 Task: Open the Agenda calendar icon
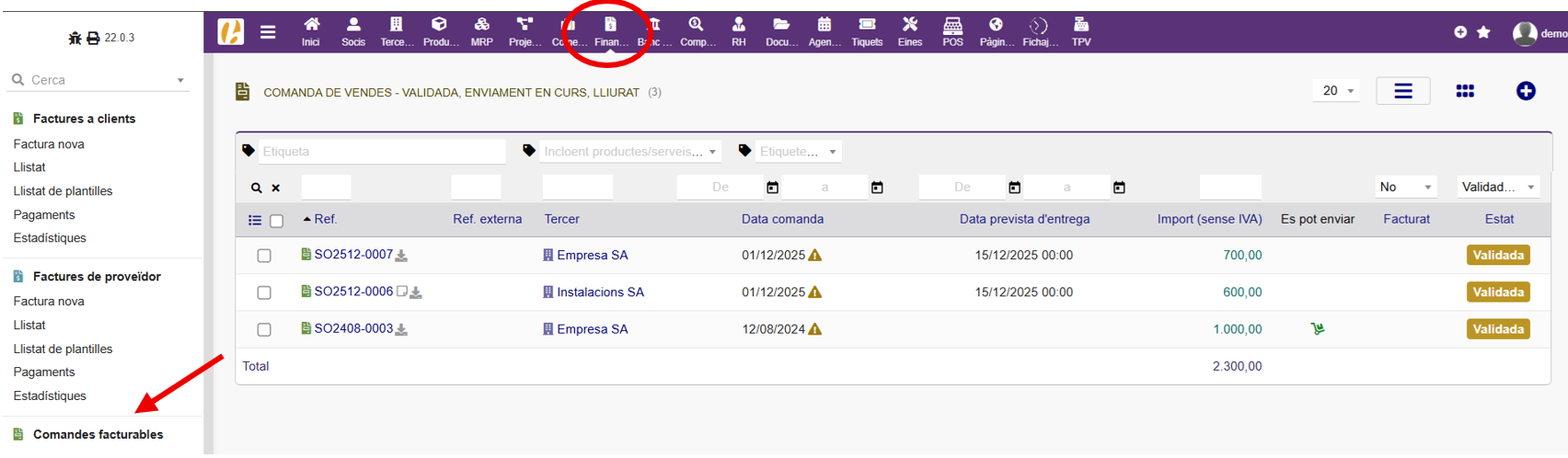click(x=824, y=31)
